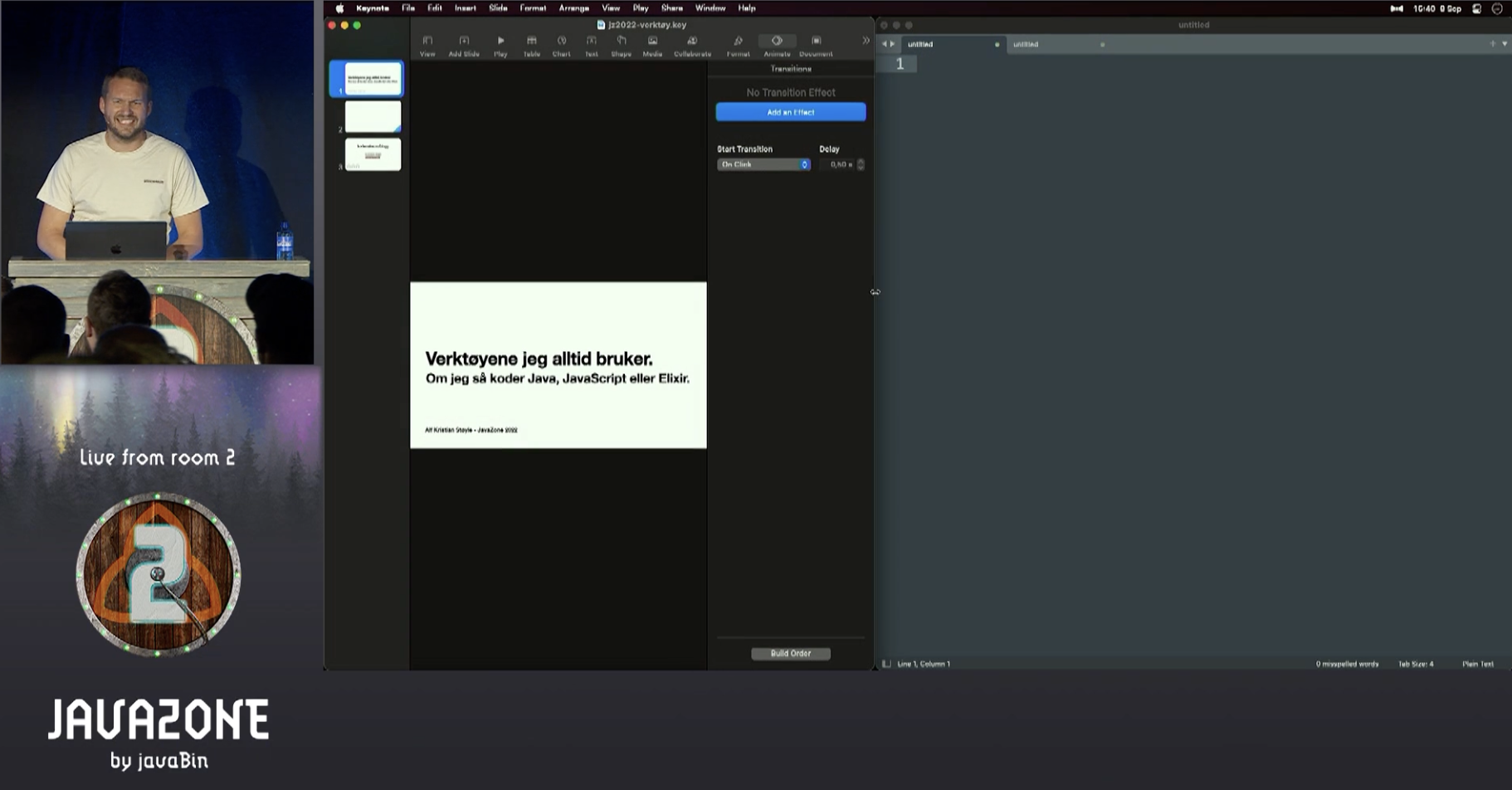Add a Shape from the toolbar
Image resolution: width=1512 pixels, height=790 pixels.
pyautogui.click(x=621, y=41)
